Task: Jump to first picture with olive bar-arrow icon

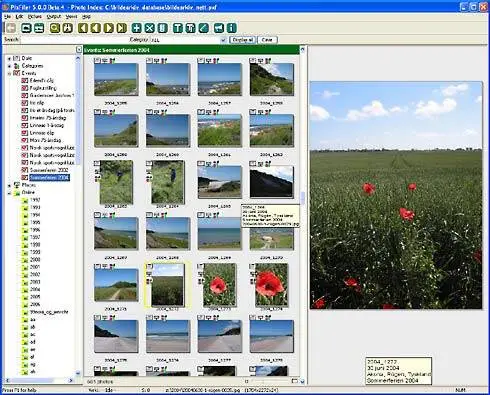Action: 83,28
